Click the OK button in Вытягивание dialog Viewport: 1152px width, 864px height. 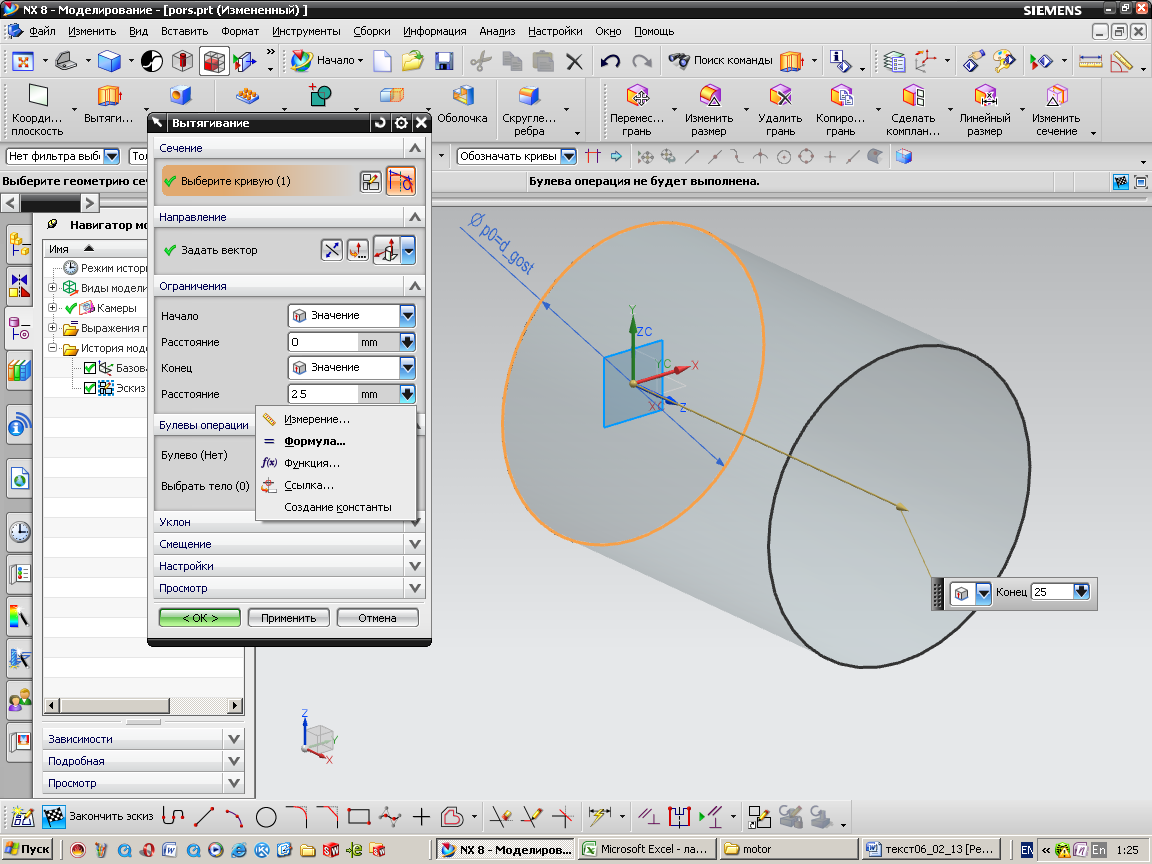[x=200, y=618]
